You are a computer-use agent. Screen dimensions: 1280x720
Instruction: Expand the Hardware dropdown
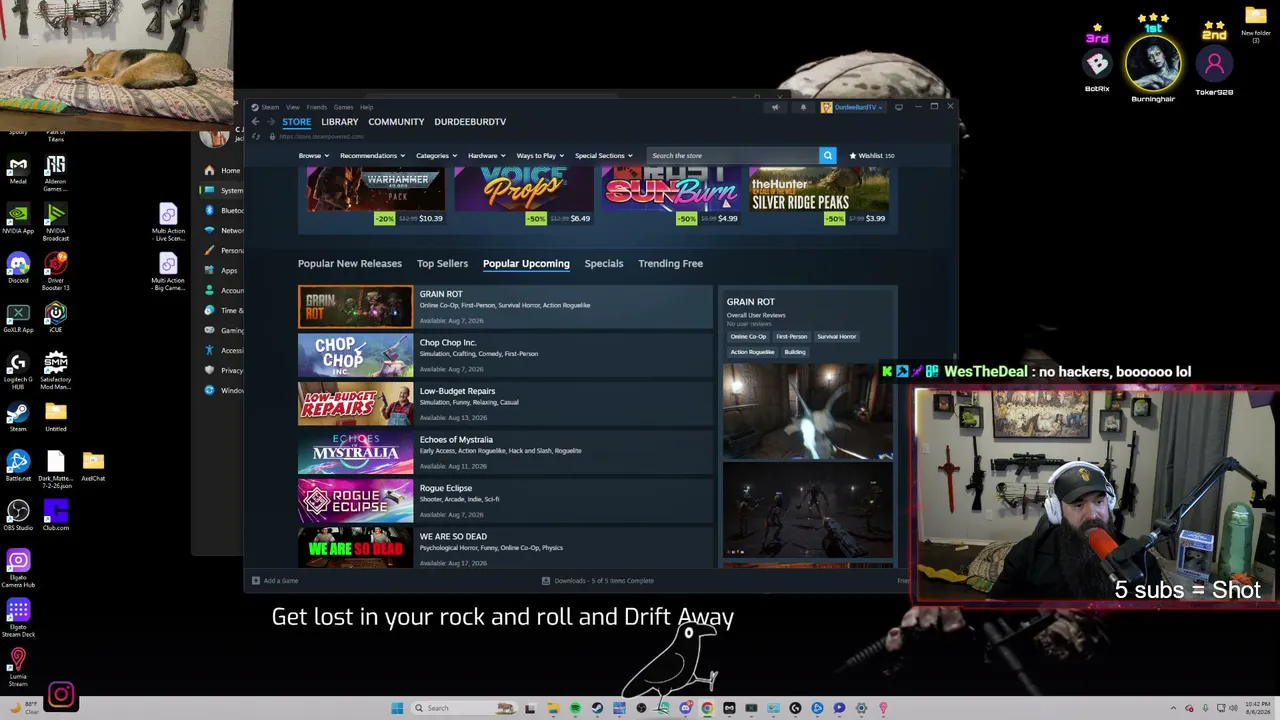tap(486, 155)
